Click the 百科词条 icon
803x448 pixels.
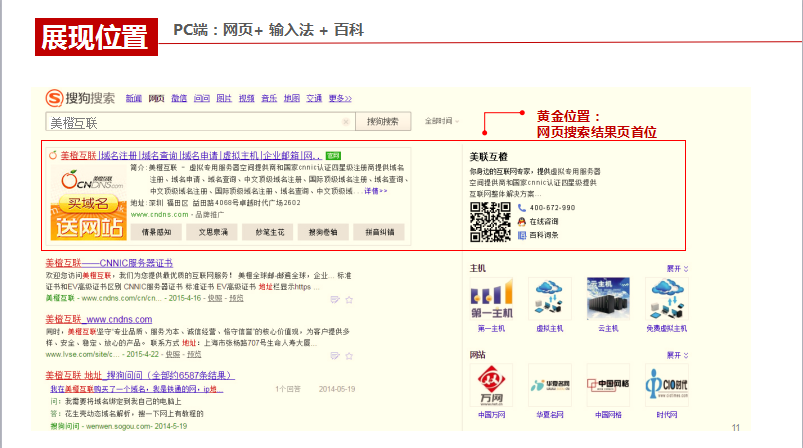522,236
